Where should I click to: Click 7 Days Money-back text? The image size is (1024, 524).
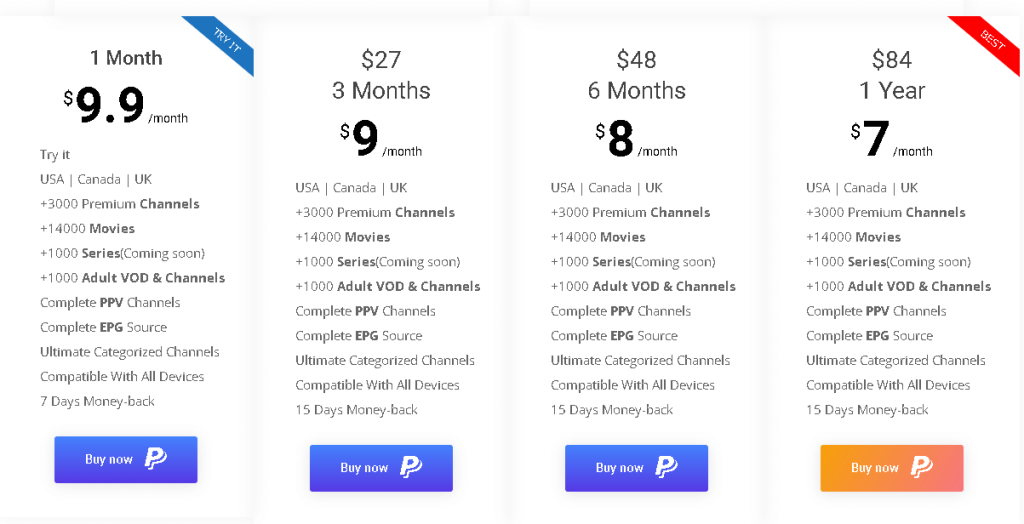[98, 401]
